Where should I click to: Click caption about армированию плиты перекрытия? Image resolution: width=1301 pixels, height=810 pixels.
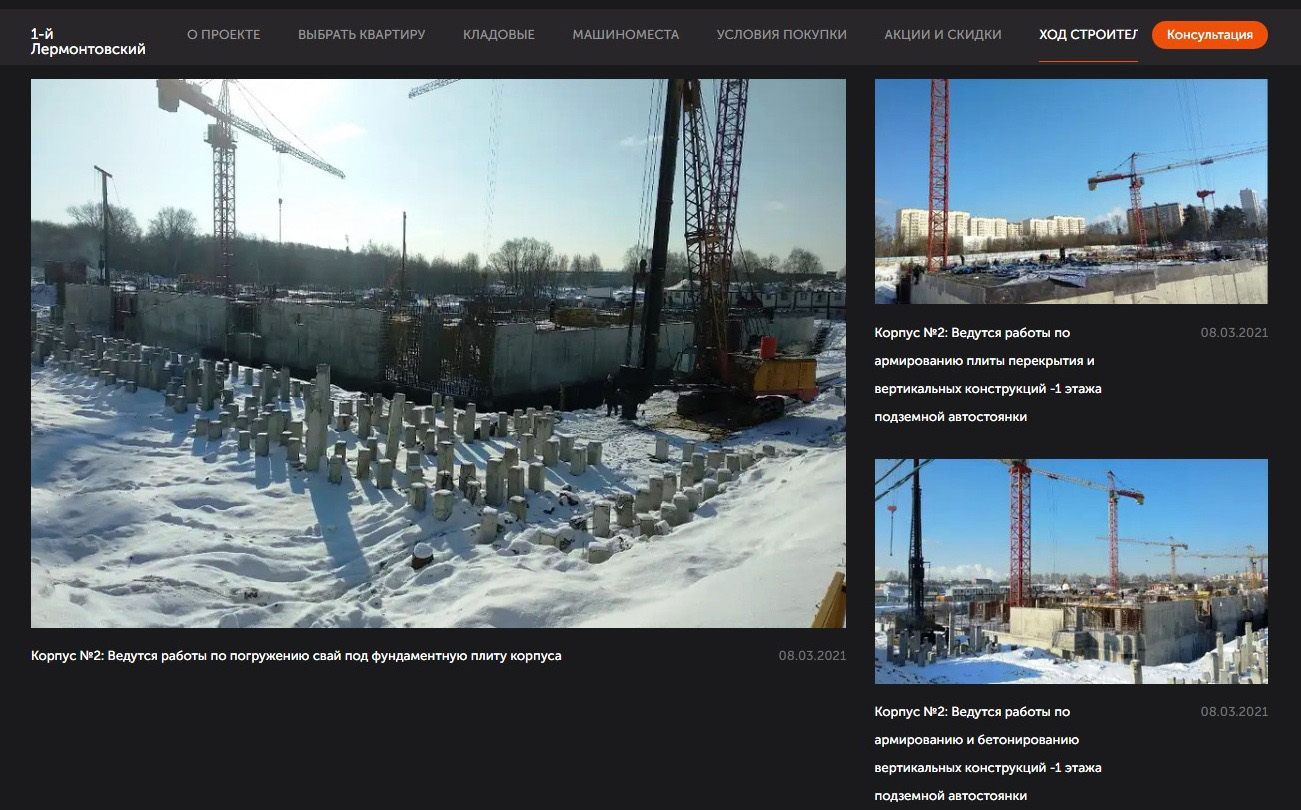tap(988, 374)
